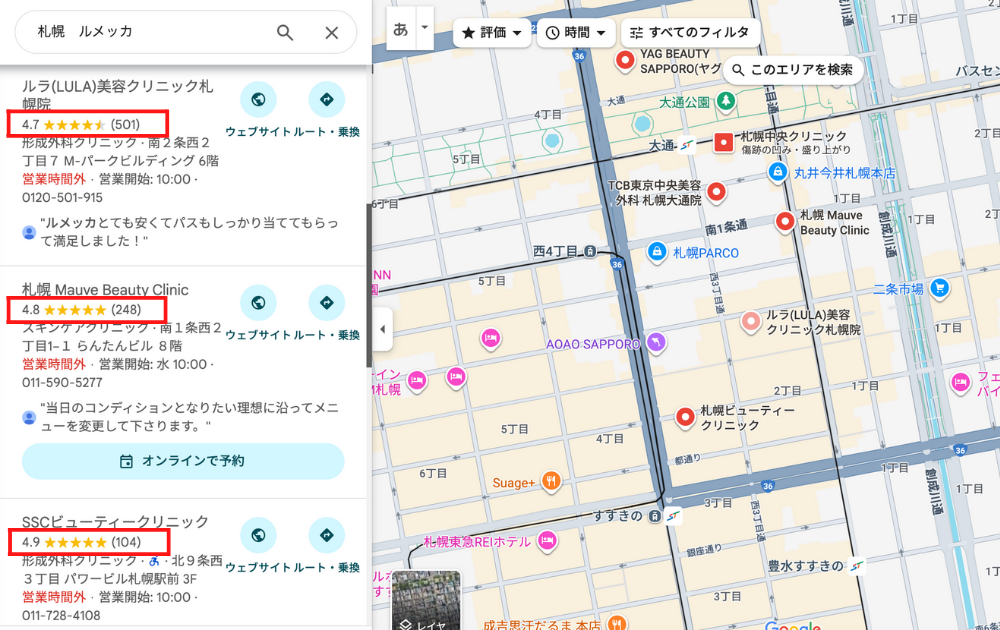Open the レイヤ layers thumbnail
Viewport: 1000px width, 630px height.
tap(425, 601)
